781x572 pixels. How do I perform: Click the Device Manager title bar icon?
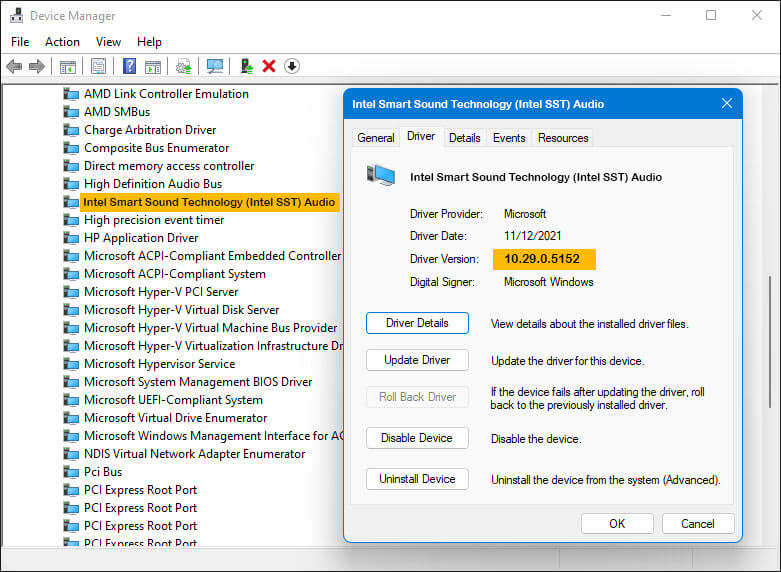click(16, 15)
